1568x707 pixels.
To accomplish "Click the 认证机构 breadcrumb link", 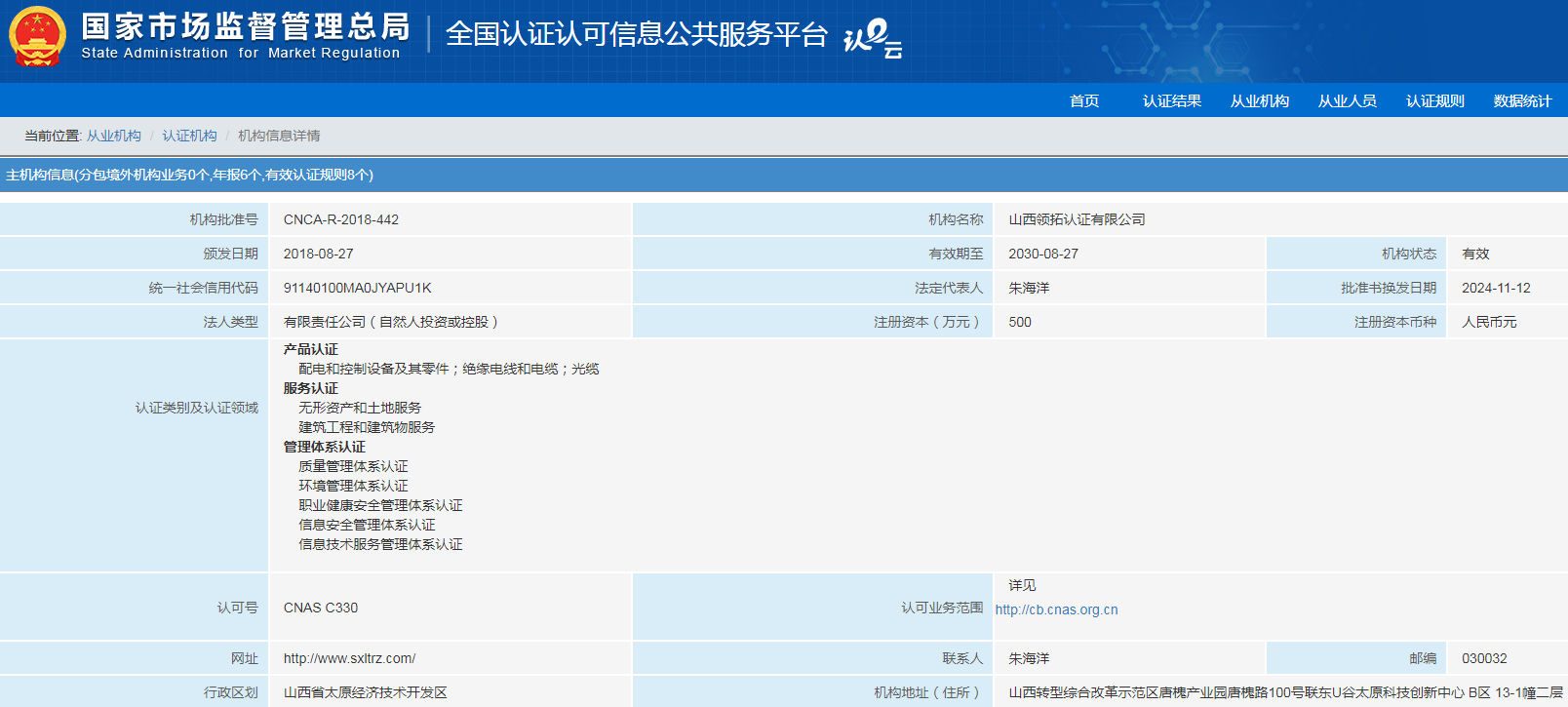I will (x=189, y=136).
